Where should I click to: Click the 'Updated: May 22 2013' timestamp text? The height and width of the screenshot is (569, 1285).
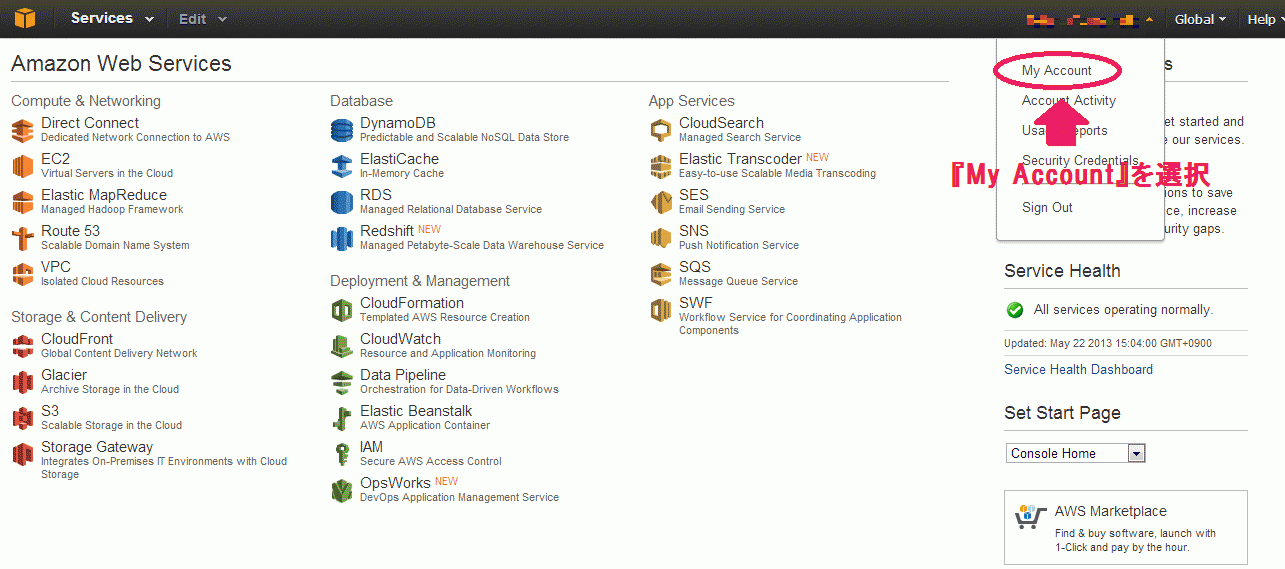[1108, 343]
